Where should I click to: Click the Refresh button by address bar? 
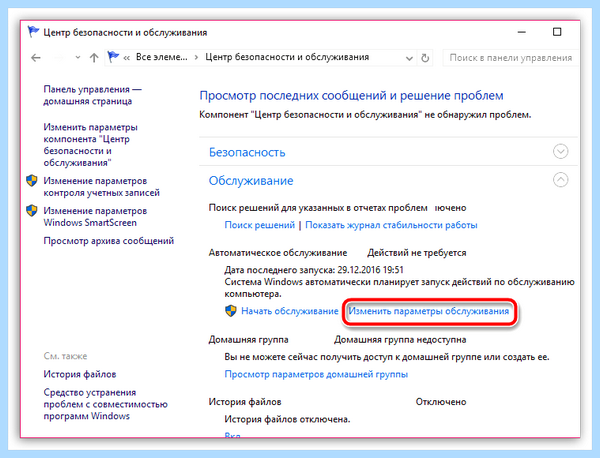click(425, 58)
